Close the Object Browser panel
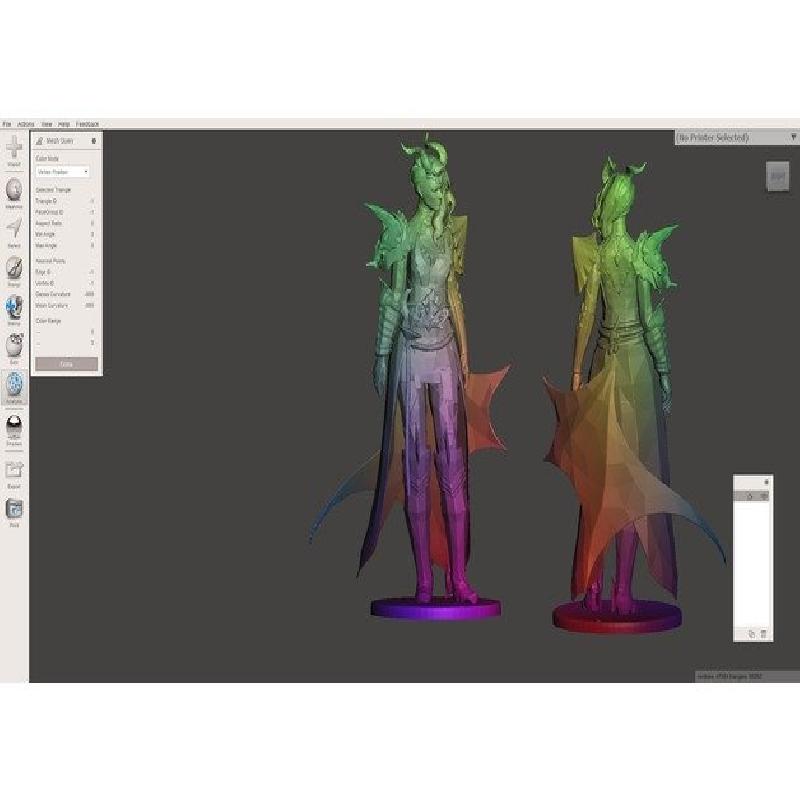This screenshot has height=800, width=800. [766, 482]
